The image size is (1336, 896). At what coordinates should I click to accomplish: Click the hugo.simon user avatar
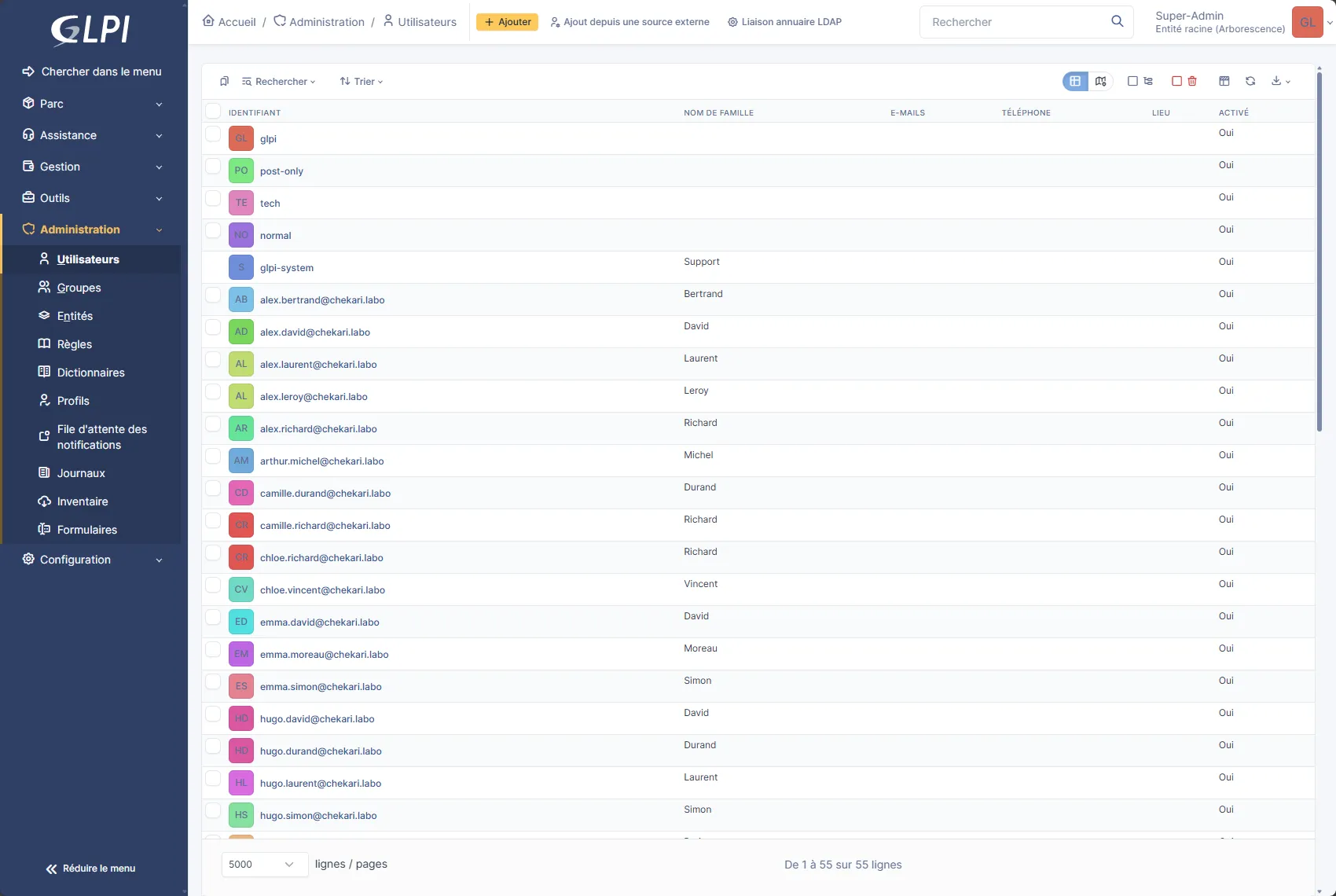pyautogui.click(x=240, y=815)
